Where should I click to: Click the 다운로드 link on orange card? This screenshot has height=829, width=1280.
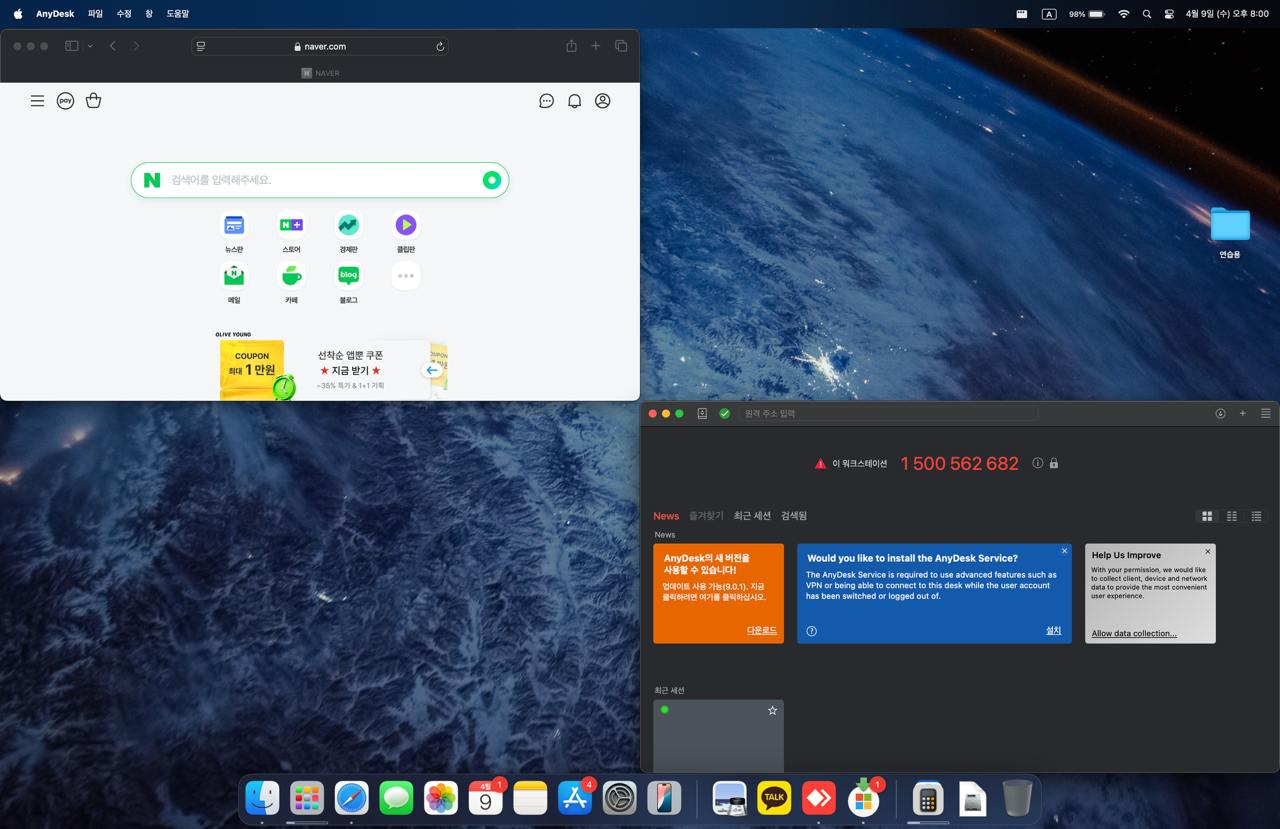click(x=762, y=631)
